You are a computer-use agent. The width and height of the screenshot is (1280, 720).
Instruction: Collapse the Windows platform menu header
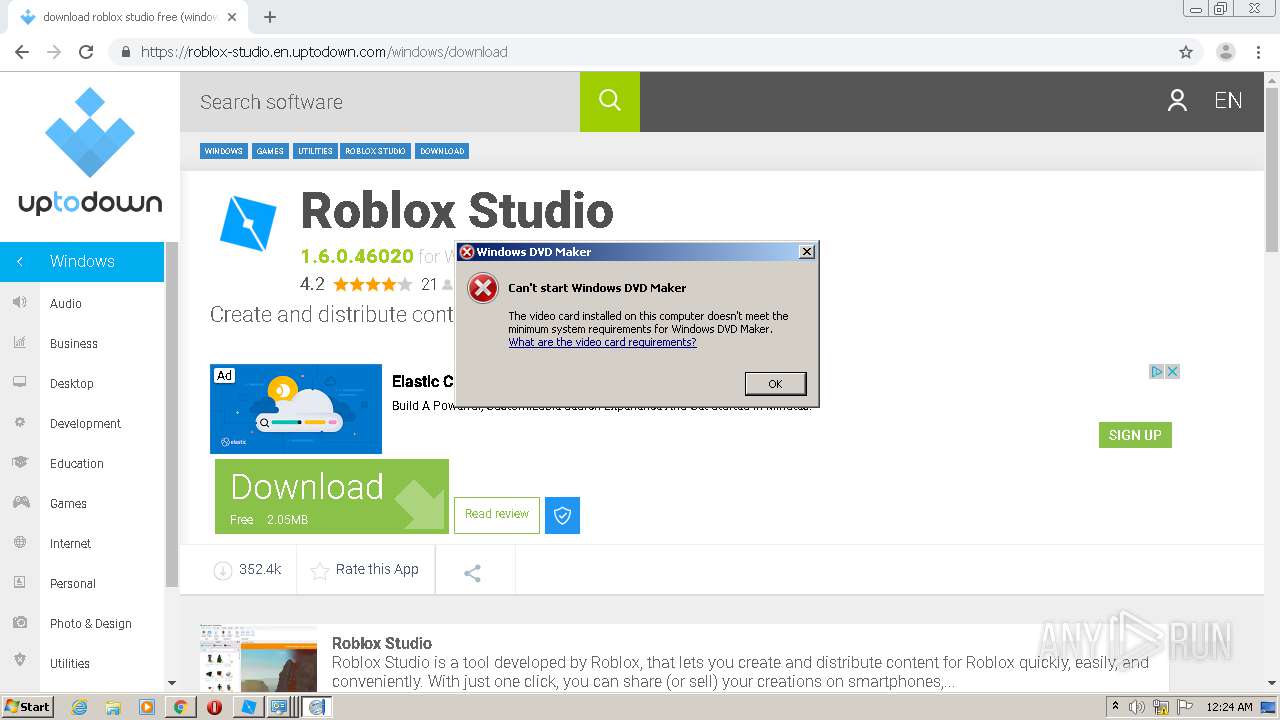[82, 261]
